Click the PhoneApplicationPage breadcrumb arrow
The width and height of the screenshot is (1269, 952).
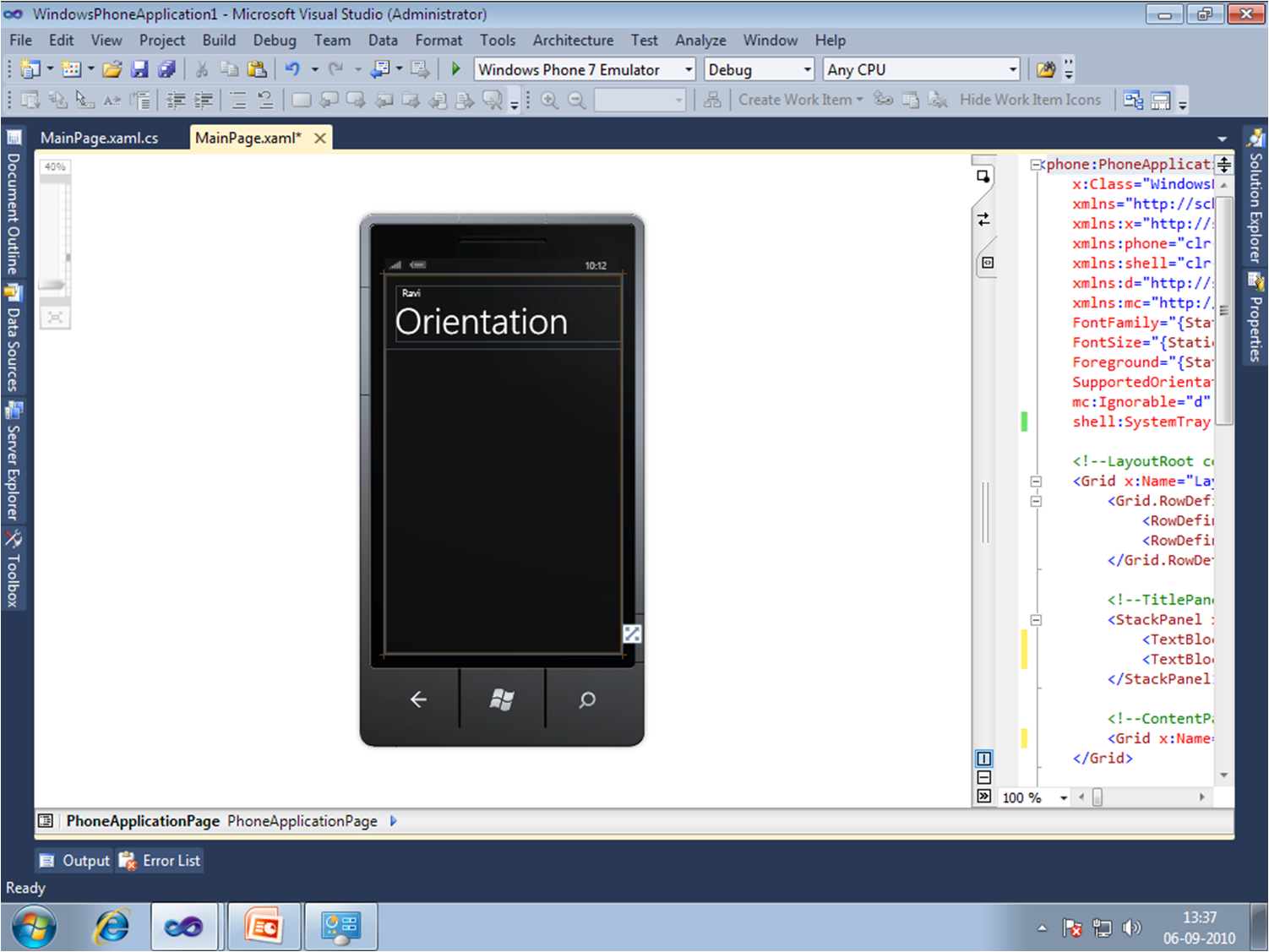coord(393,821)
